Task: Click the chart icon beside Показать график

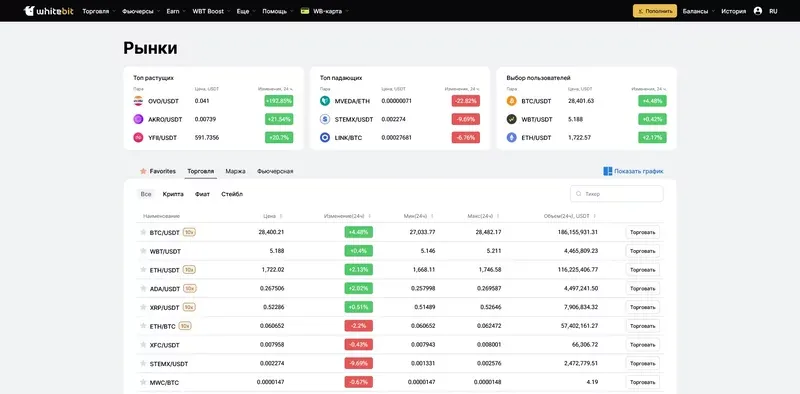Action: tap(608, 171)
